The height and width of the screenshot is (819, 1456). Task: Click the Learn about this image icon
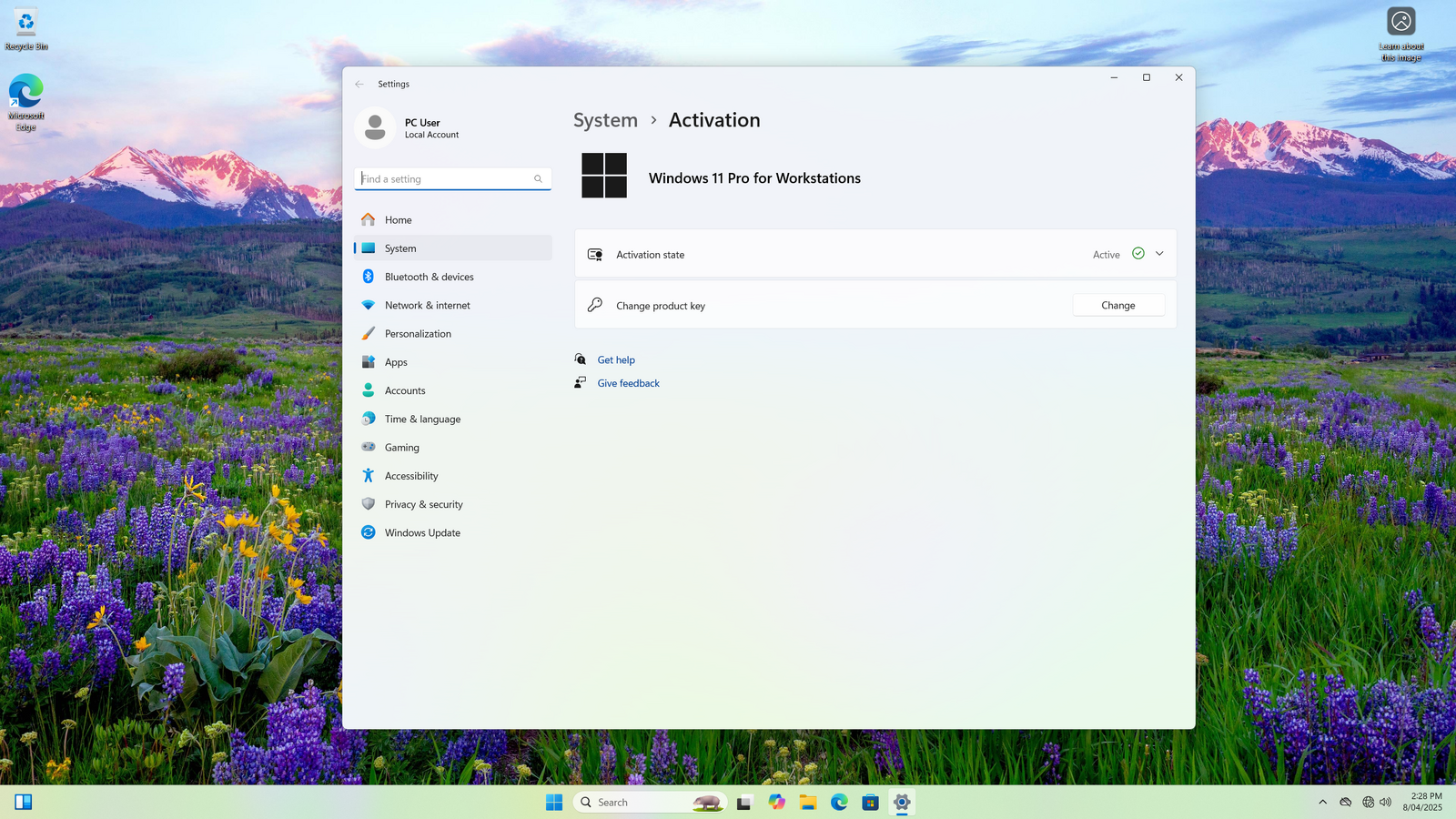pos(1401,35)
